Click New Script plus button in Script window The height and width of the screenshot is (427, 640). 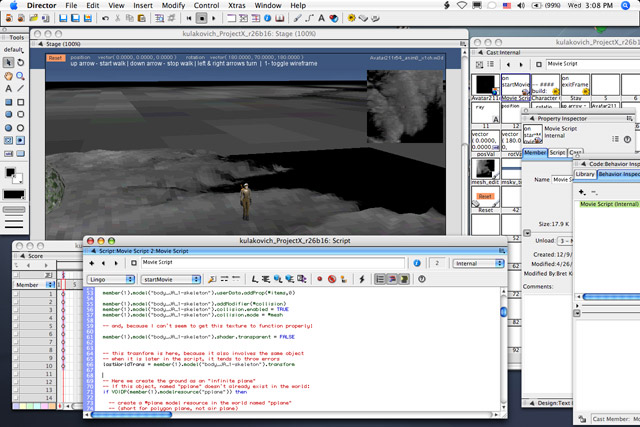pos(91,263)
